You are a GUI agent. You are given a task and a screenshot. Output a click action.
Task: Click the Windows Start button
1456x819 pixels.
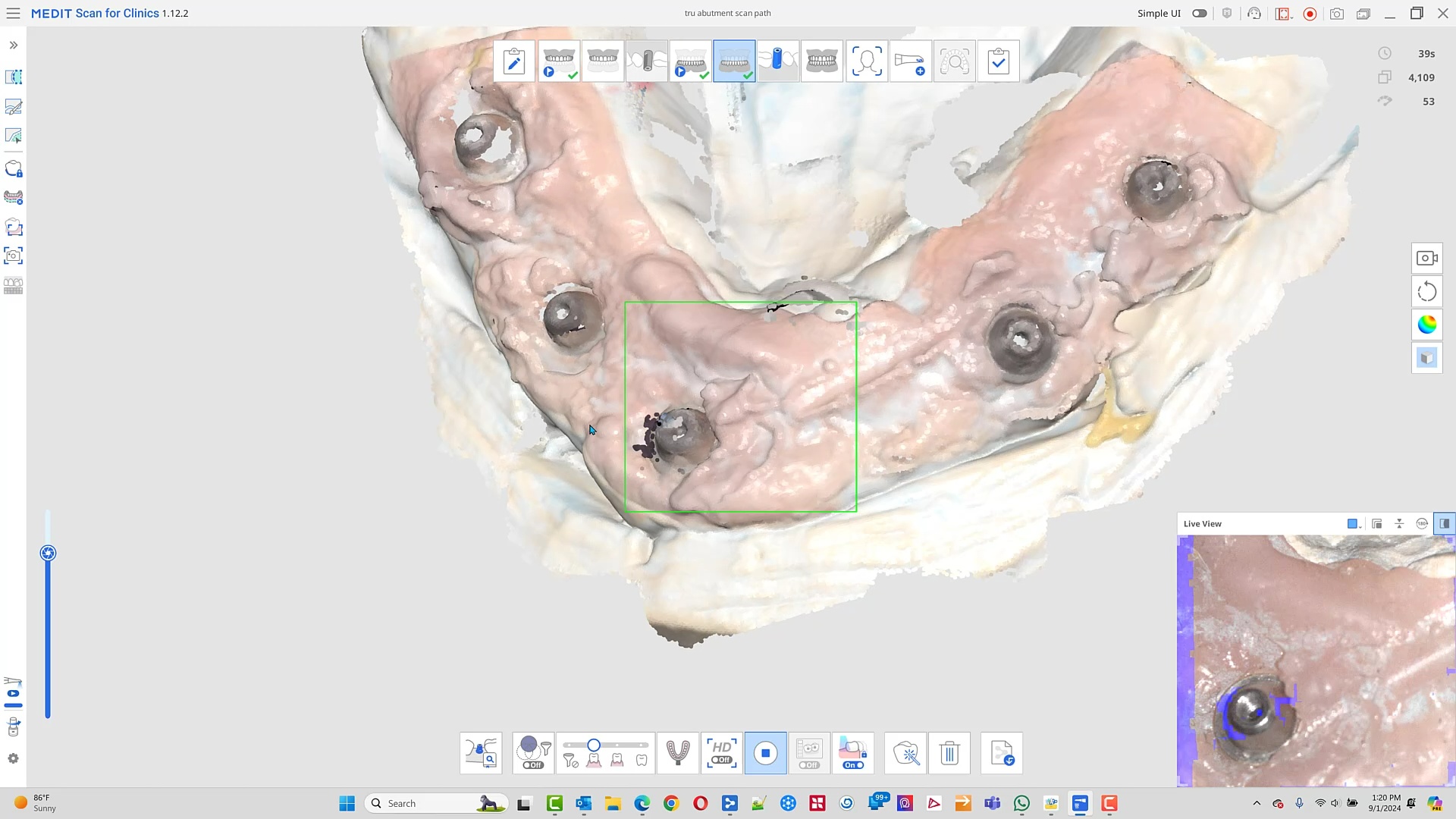pos(347,803)
